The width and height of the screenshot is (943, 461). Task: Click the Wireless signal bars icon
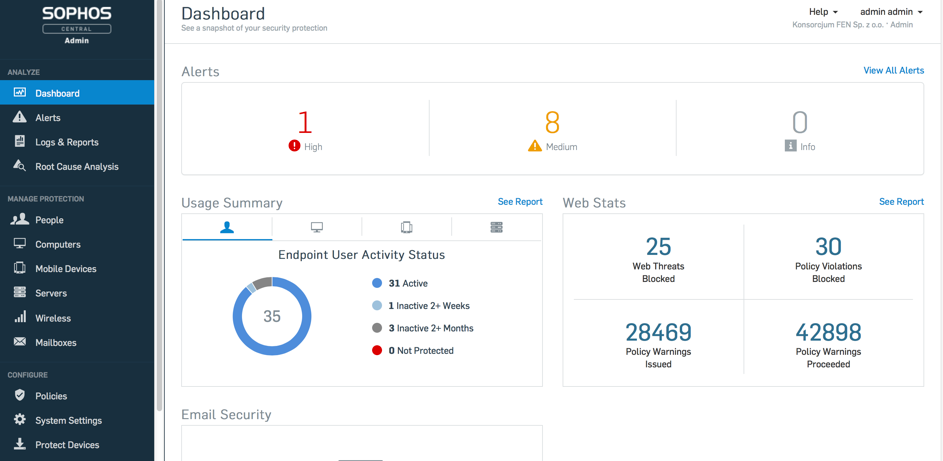[20, 318]
